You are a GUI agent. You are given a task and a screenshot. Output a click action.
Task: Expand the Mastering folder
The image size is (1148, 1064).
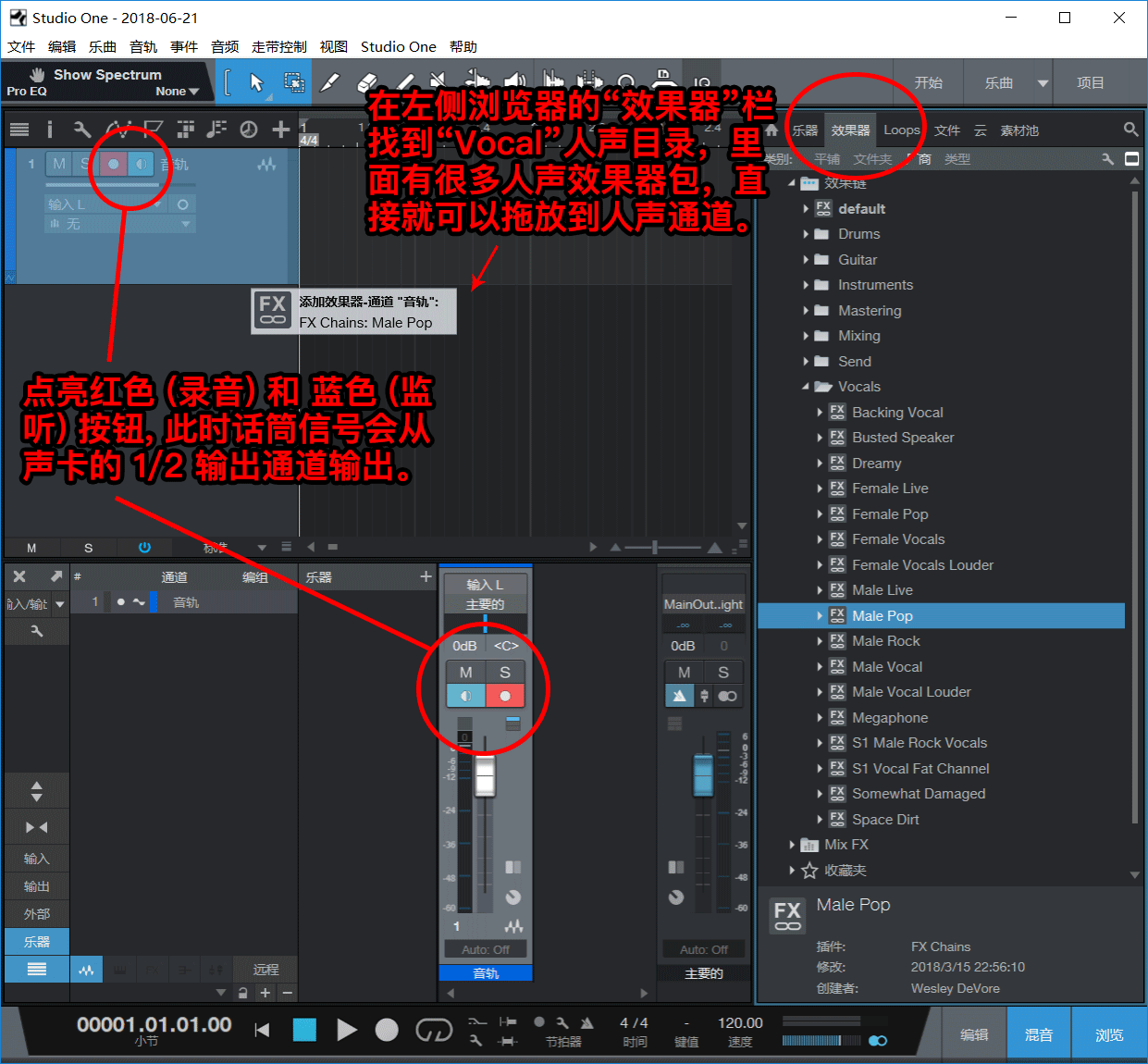806,311
